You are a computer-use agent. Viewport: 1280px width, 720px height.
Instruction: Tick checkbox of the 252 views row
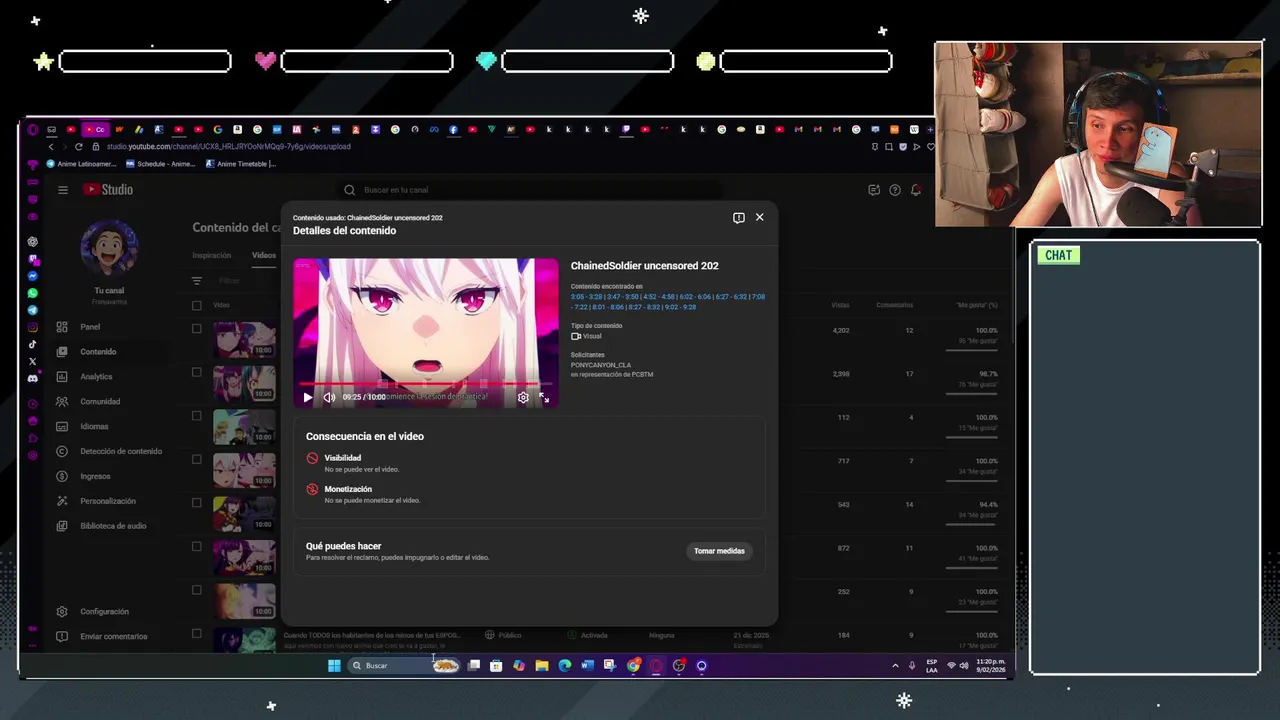click(197, 590)
